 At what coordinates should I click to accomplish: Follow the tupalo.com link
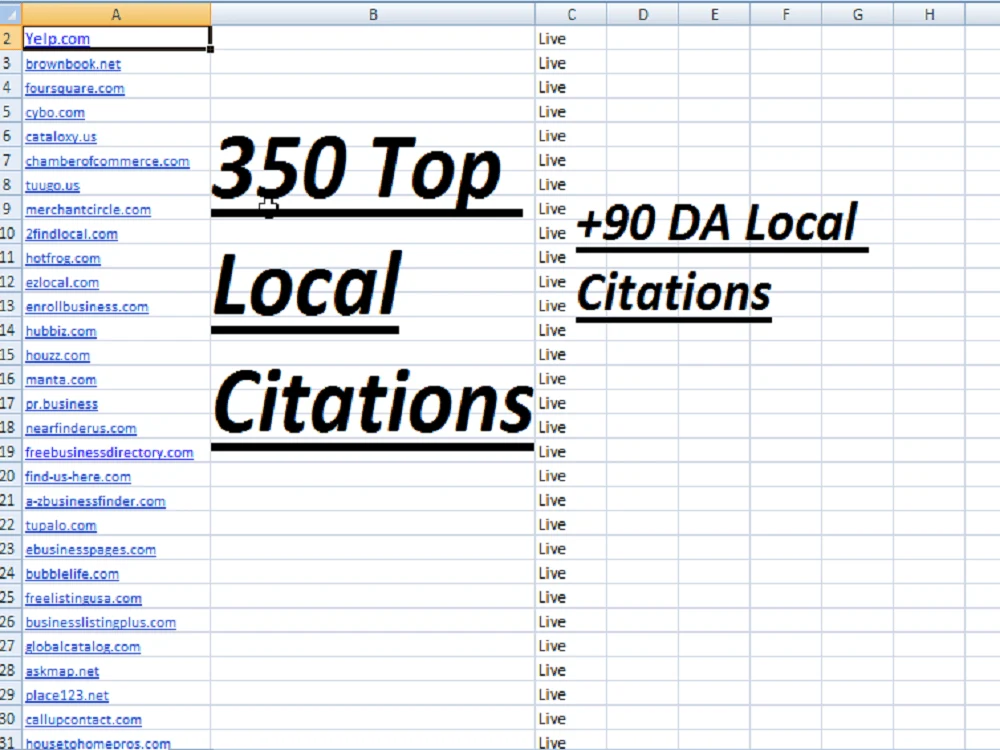tap(61, 526)
